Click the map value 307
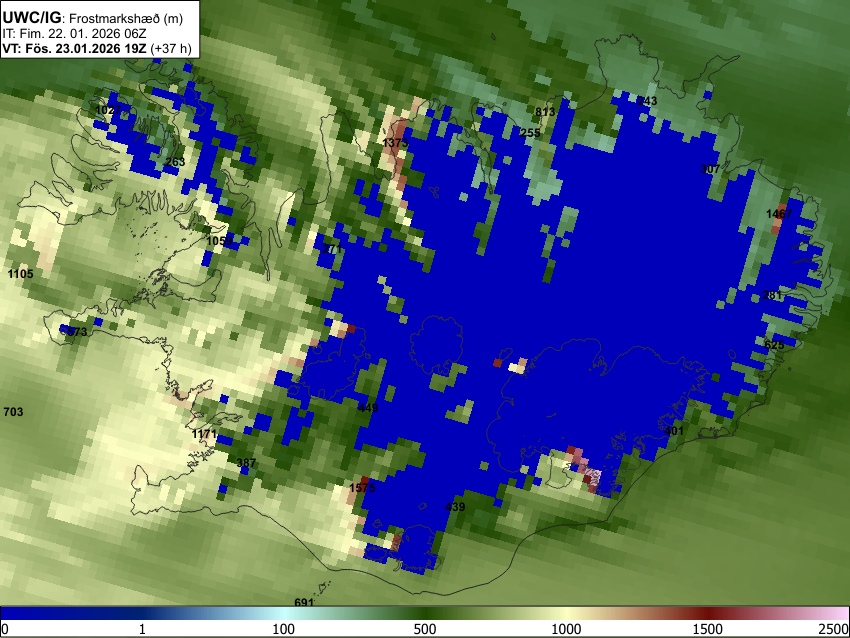Image resolution: width=850 pixels, height=638 pixels. coord(710,169)
